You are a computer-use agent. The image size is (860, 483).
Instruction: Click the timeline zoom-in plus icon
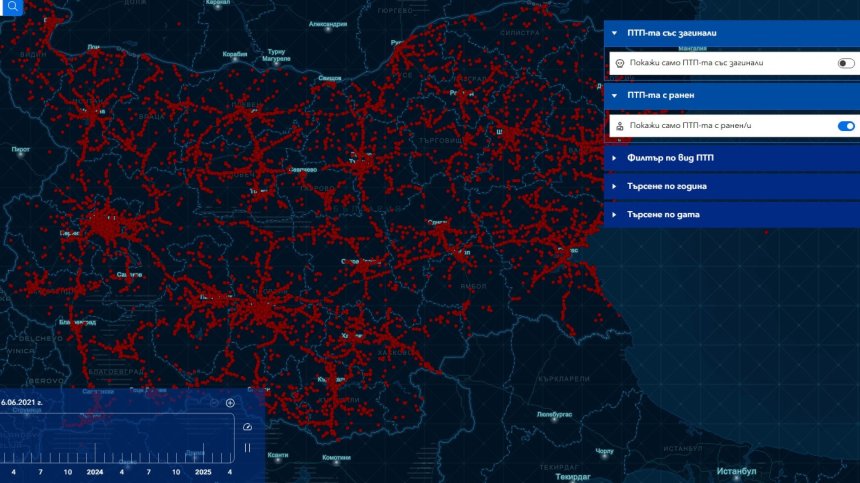[230, 402]
